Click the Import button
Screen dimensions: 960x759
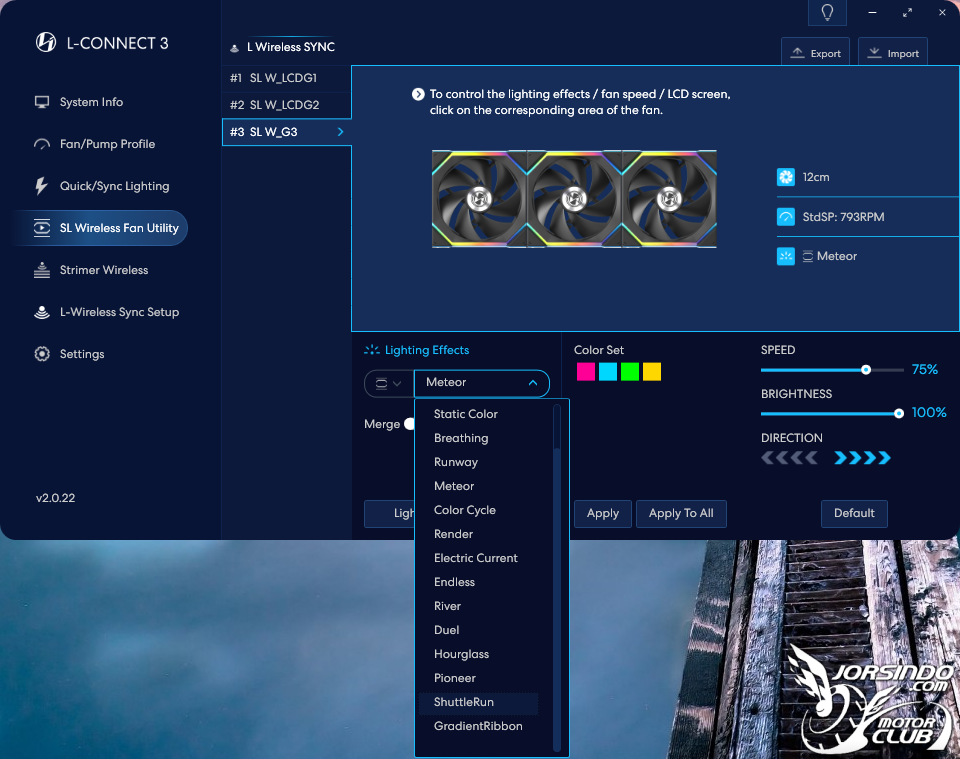click(893, 53)
